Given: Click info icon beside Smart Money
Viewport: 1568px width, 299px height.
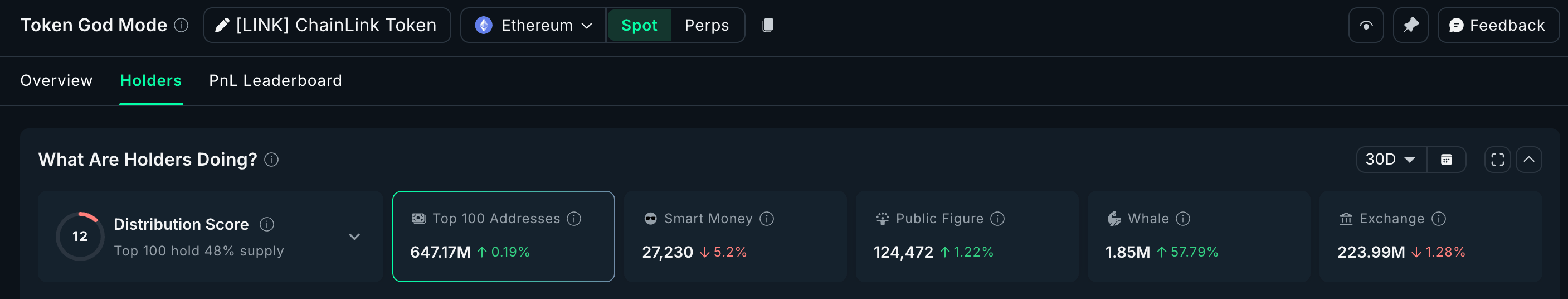Looking at the screenshot, I should pos(767,219).
